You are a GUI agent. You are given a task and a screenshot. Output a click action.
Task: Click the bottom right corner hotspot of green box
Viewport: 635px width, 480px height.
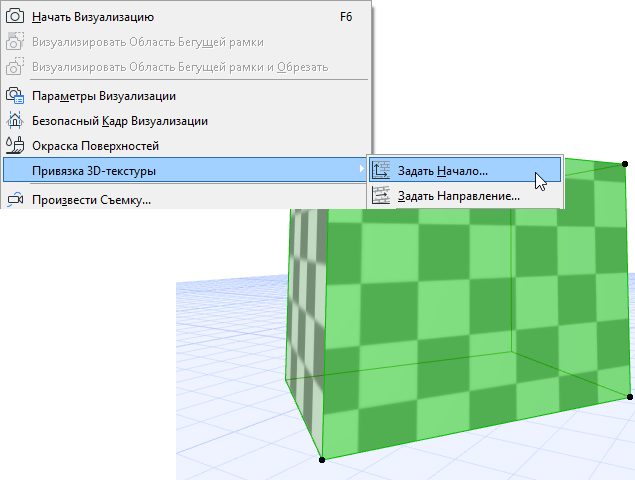(630, 397)
